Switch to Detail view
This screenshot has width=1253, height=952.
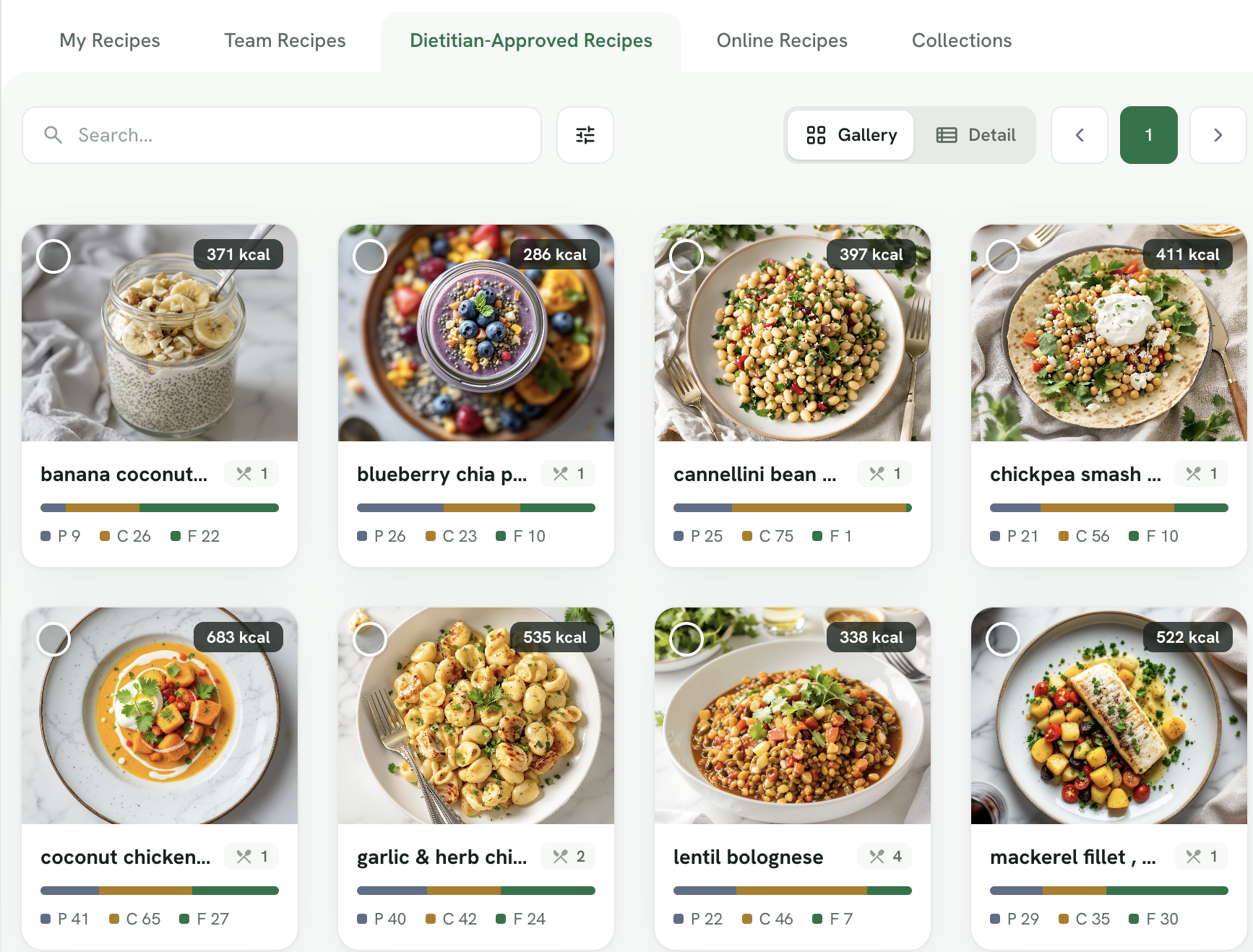tap(976, 135)
